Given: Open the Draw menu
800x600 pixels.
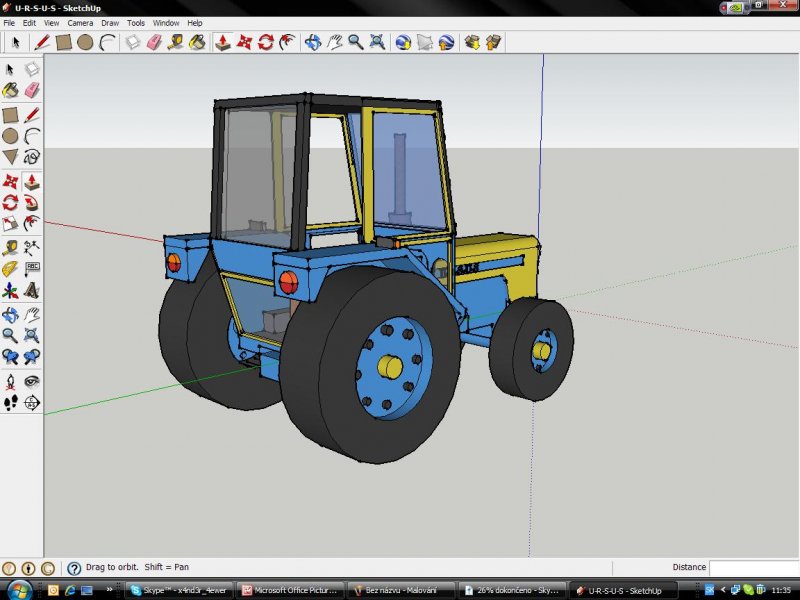Looking at the screenshot, I should [109, 22].
